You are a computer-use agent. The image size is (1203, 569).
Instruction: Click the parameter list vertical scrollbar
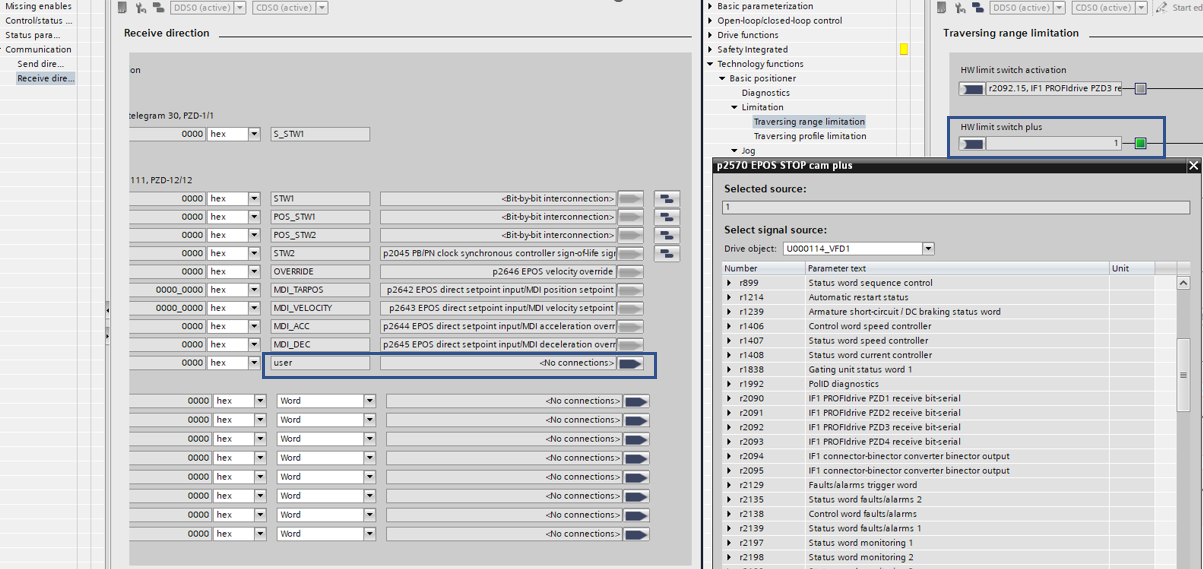click(1184, 374)
